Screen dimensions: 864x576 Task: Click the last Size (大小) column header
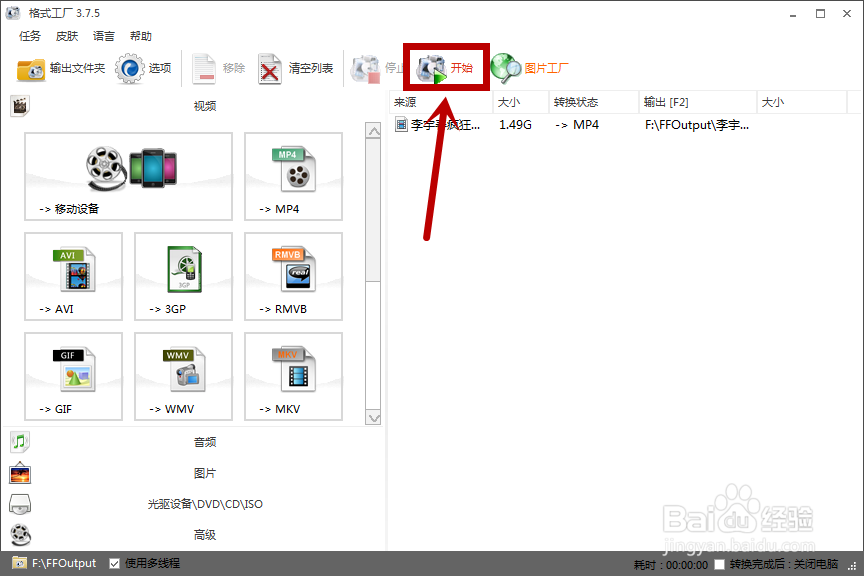pos(802,102)
